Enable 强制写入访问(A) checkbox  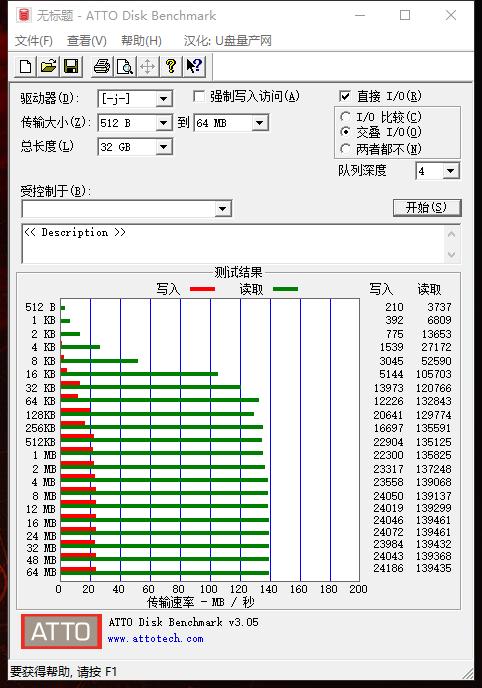[x=199, y=96]
